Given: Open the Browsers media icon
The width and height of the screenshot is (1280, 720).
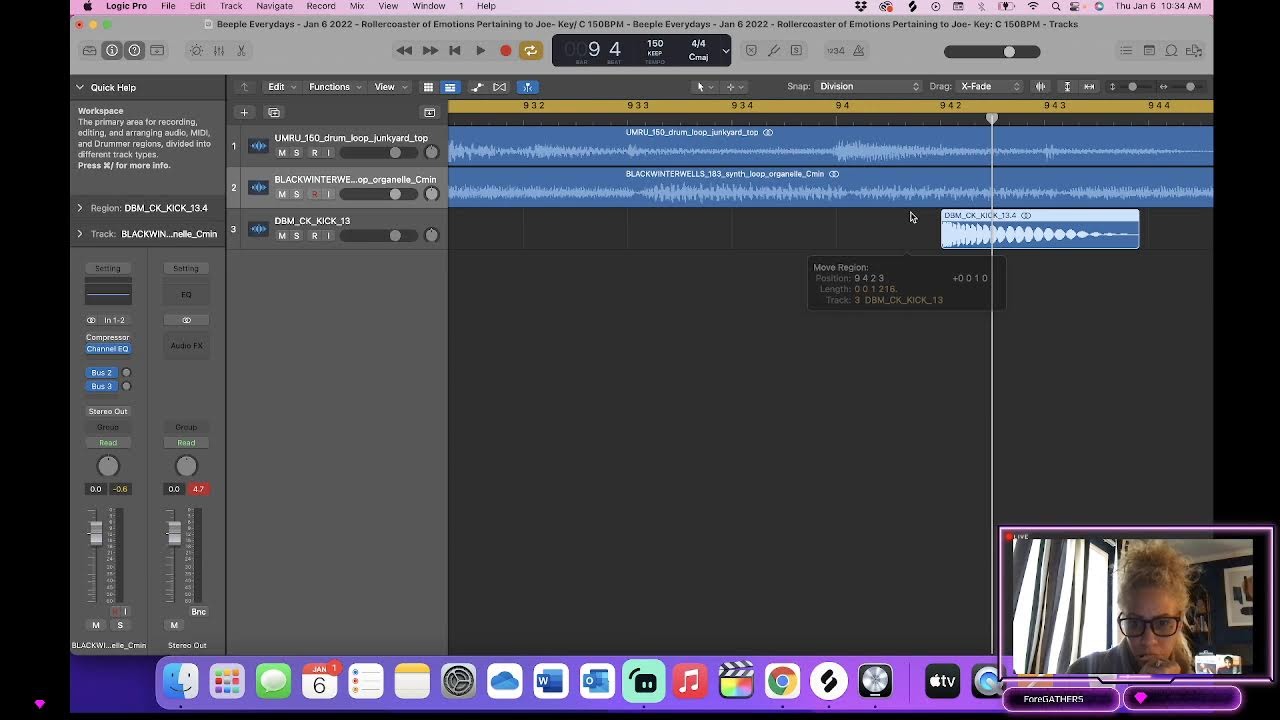Looking at the screenshot, I should click(1194, 50).
